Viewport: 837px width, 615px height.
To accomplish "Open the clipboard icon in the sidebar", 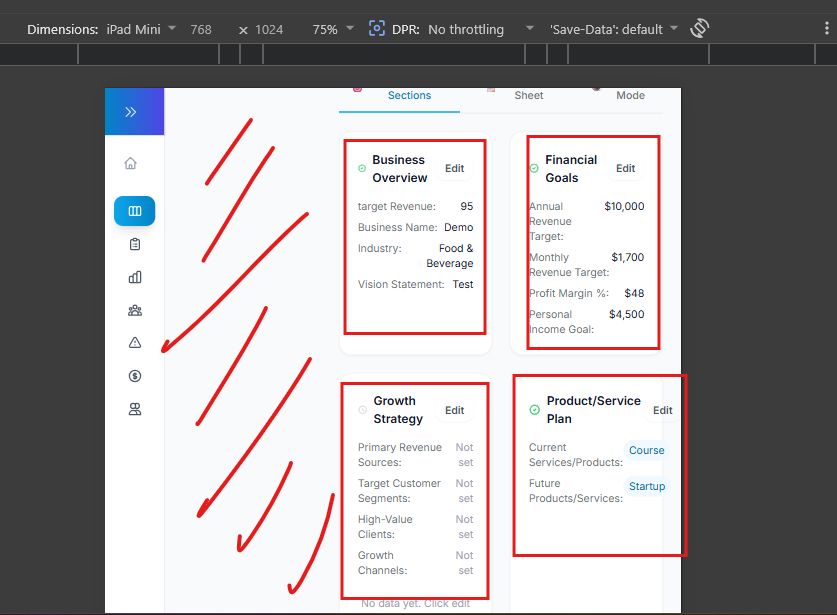I will click(135, 244).
